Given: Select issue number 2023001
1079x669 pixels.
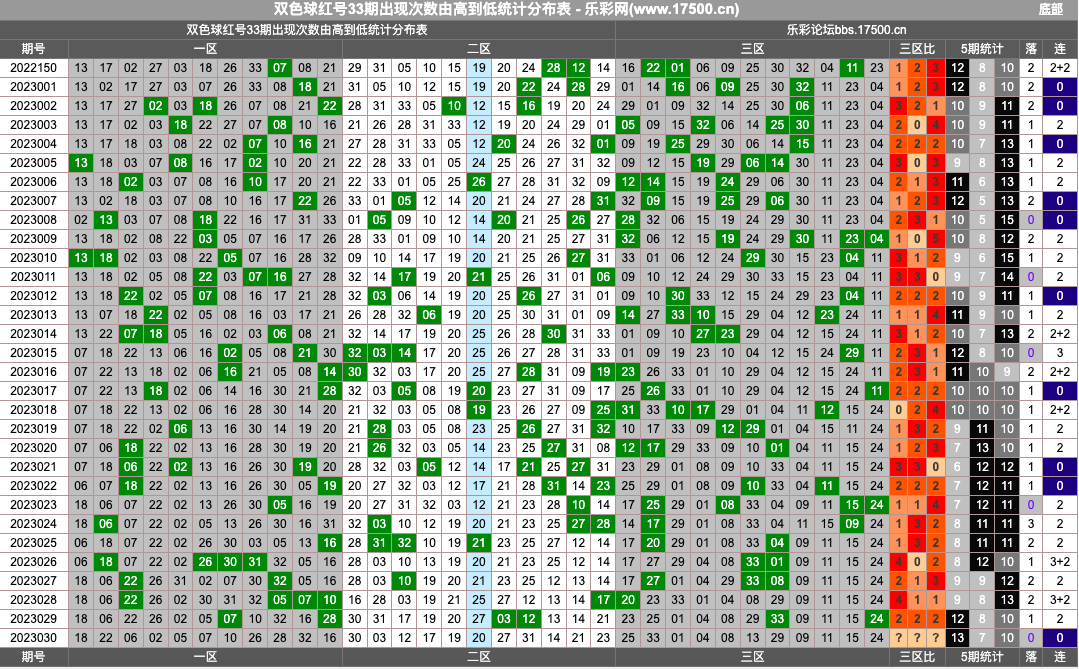Looking at the screenshot, I should point(34,87).
